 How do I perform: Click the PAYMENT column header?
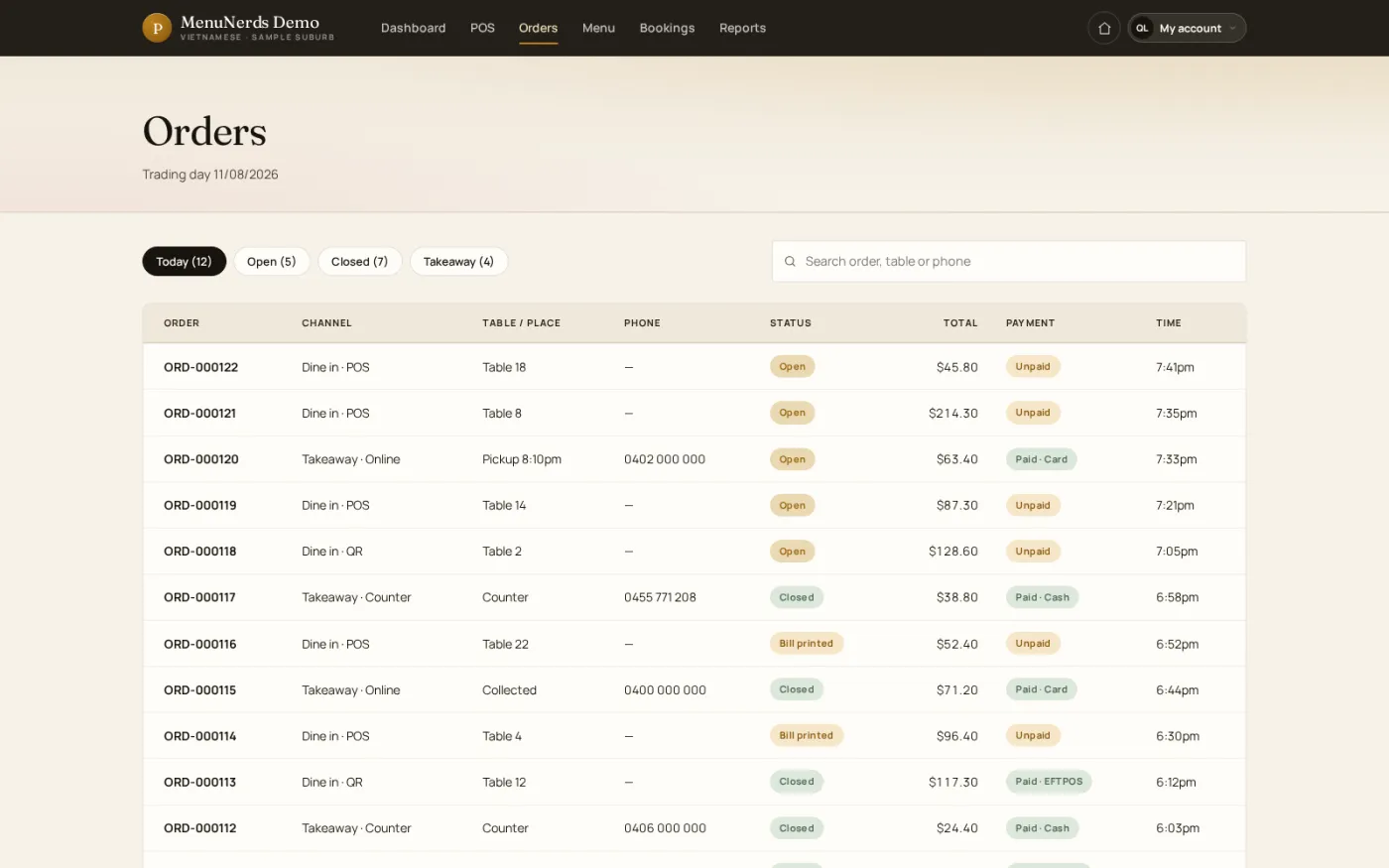click(1030, 323)
